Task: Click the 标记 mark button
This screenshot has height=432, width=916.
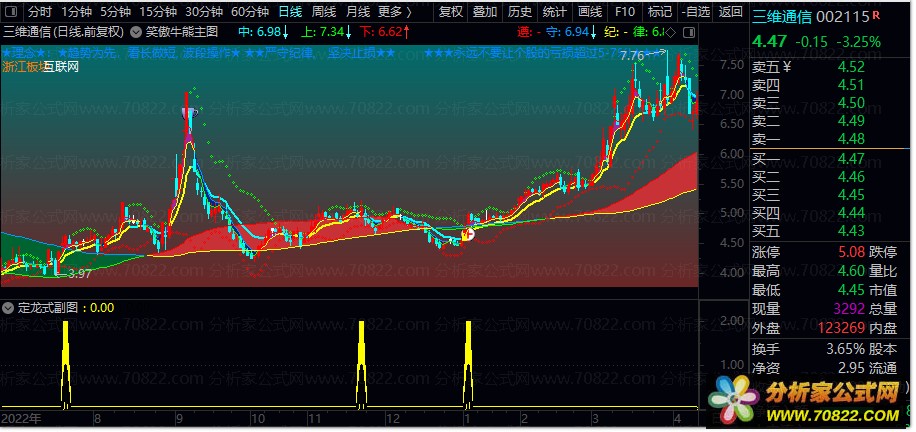Action: tap(660, 11)
